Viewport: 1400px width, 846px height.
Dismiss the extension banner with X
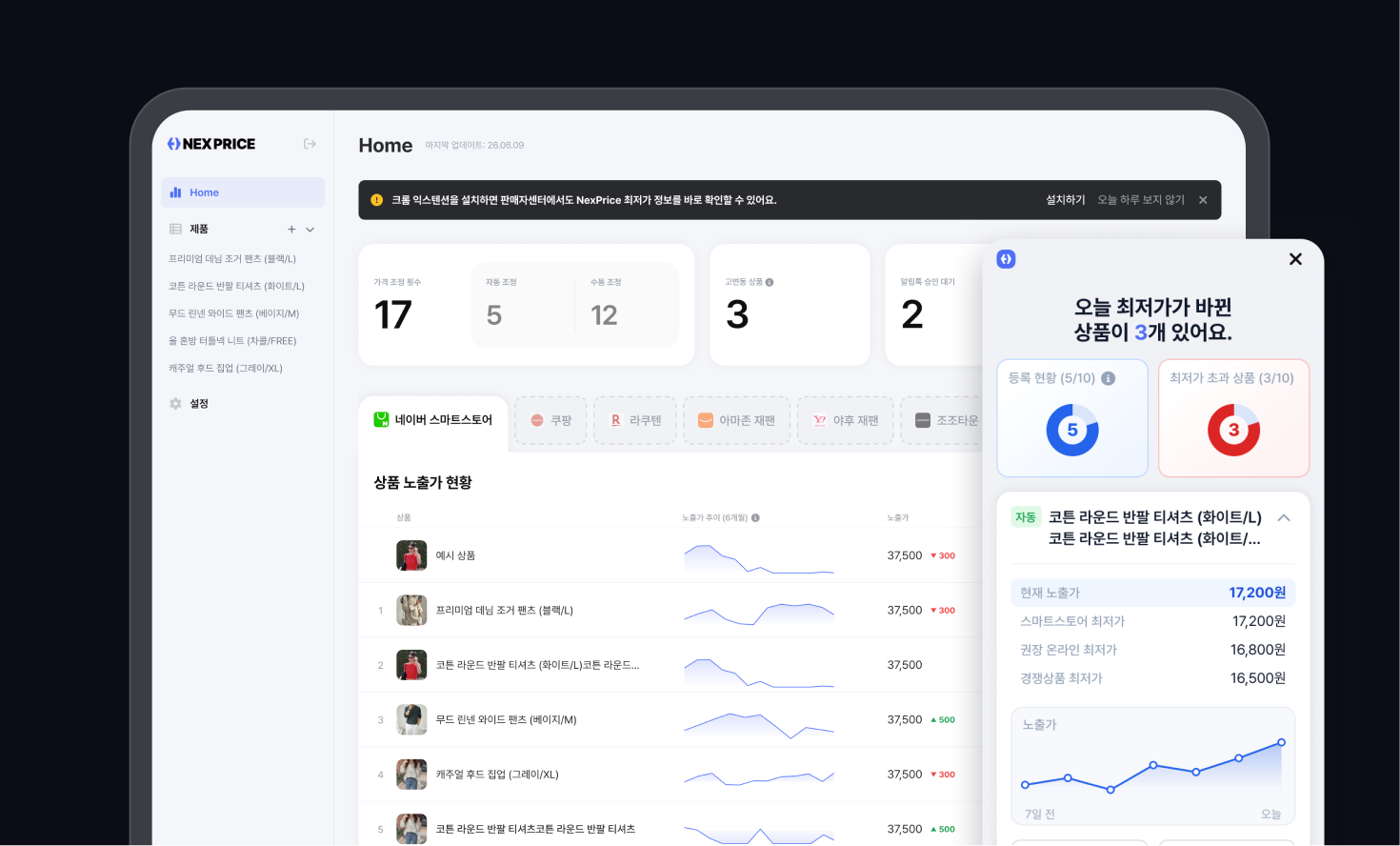tap(1203, 200)
